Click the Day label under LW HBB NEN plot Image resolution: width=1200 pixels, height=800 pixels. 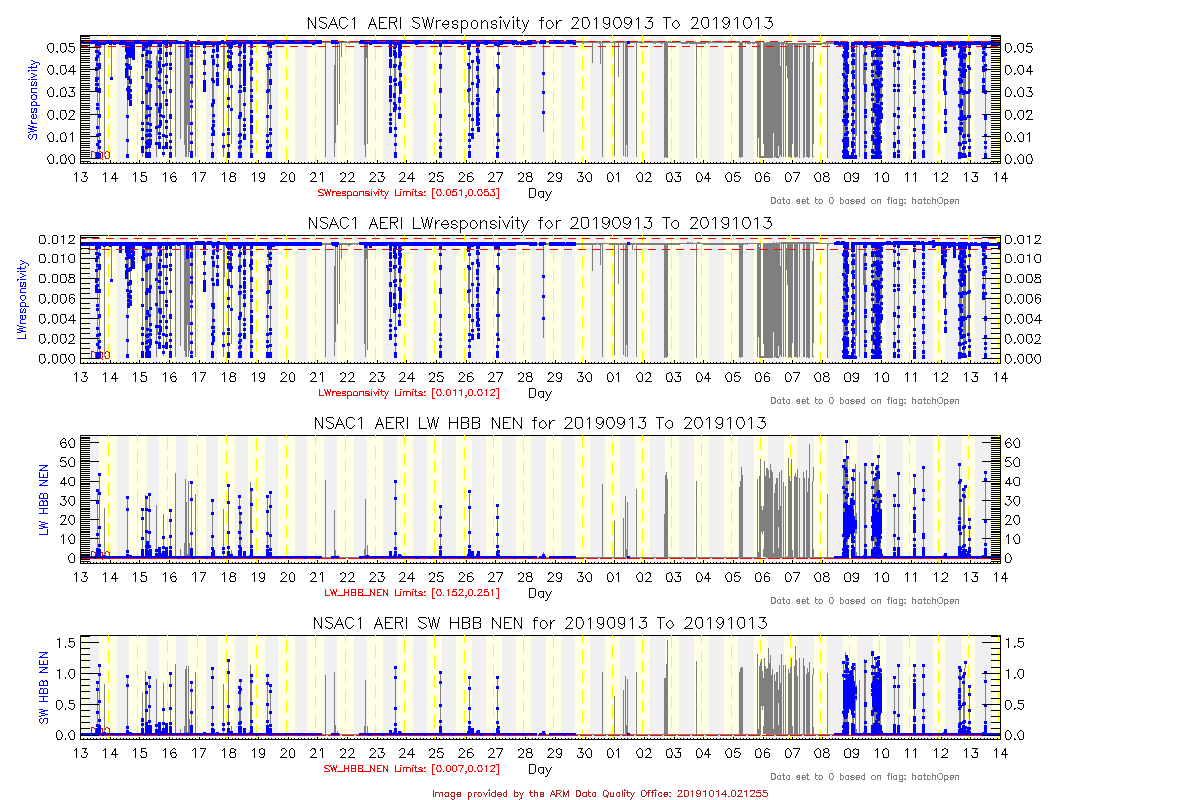click(x=539, y=593)
